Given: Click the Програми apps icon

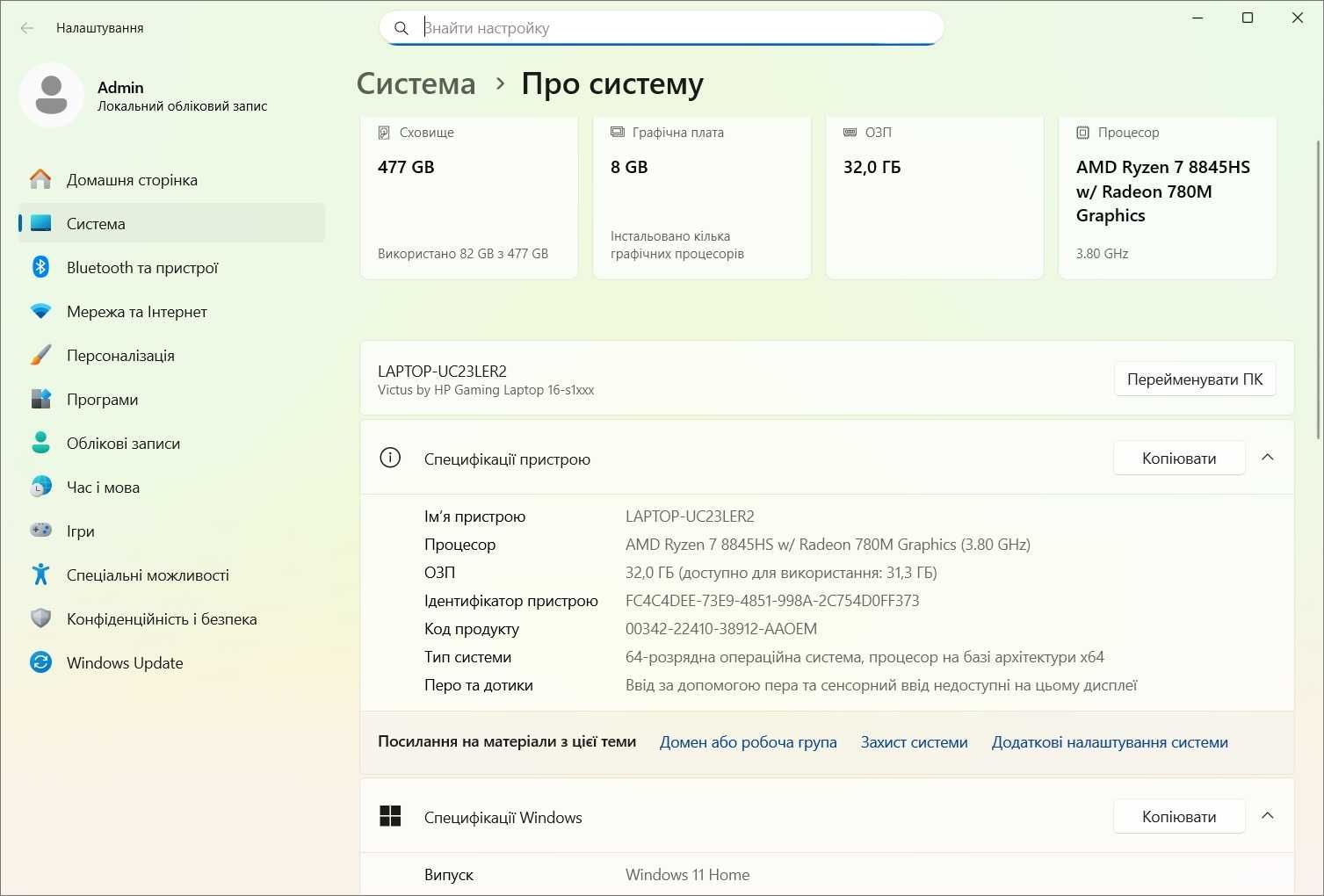Looking at the screenshot, I should [x=40, y=399].
